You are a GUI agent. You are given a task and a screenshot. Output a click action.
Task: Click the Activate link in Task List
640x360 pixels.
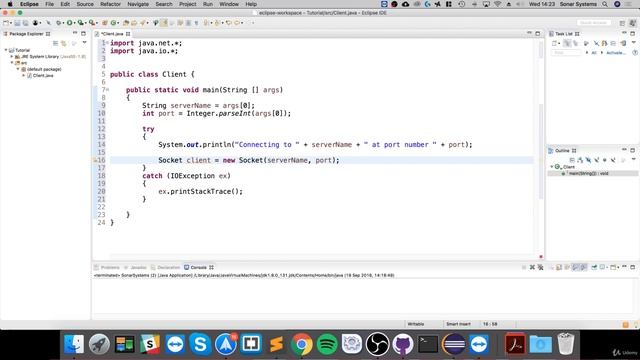tap(615, 53)
